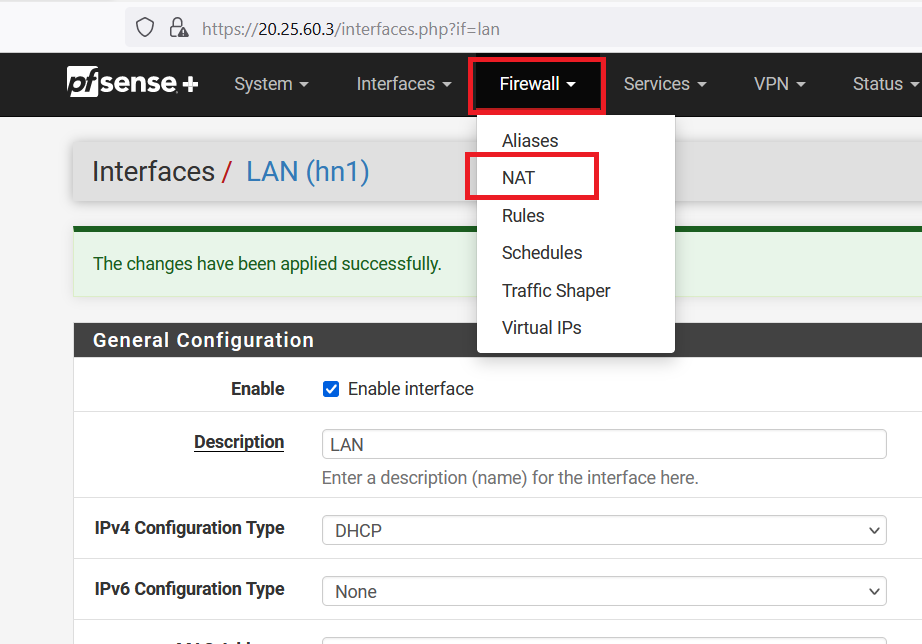Click the Interfaces breadcrumb link
Viewport: 922px width, 644px height.
coord(153,172)
